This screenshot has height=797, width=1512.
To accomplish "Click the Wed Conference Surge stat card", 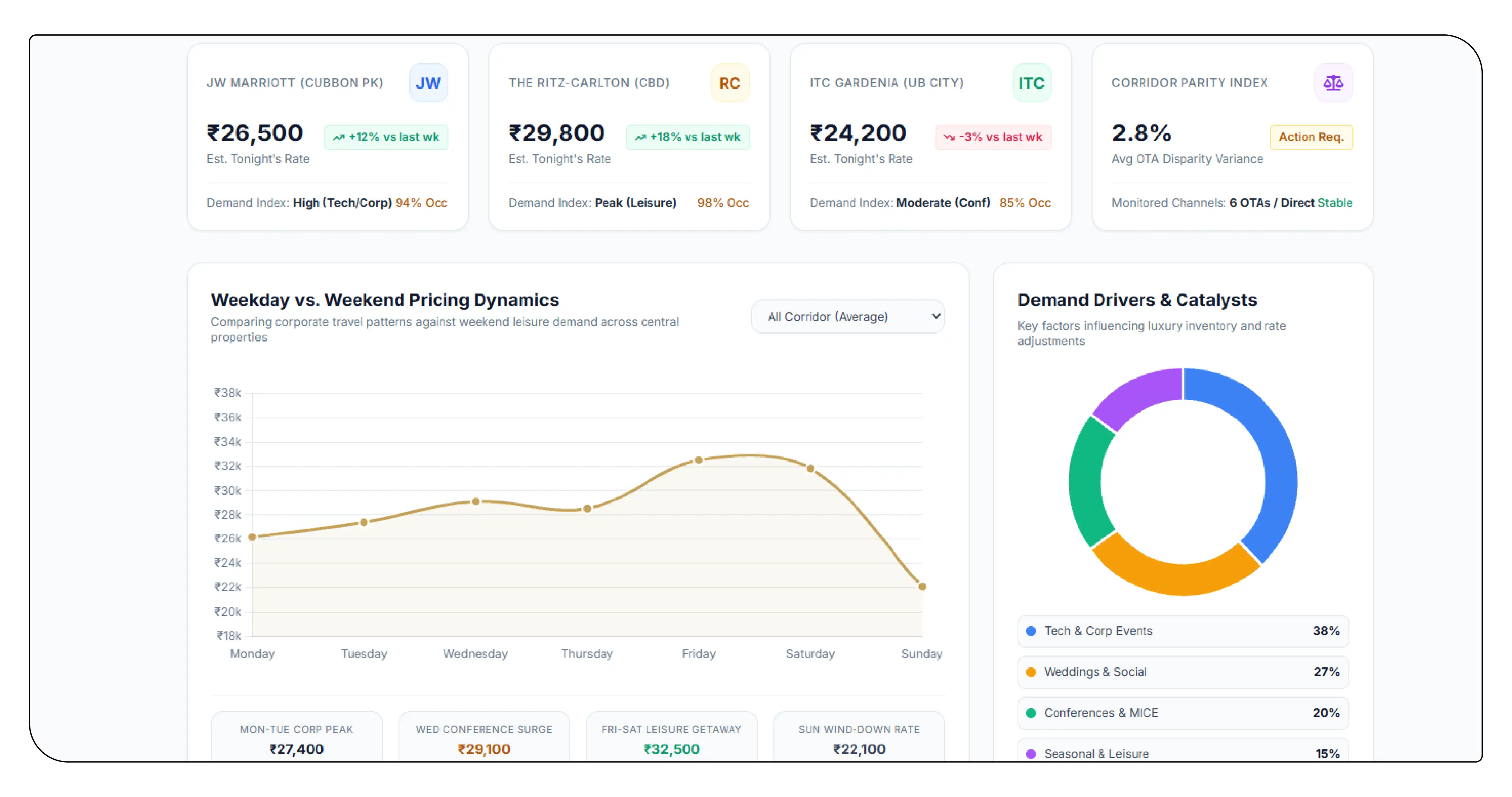I will 484,738.
